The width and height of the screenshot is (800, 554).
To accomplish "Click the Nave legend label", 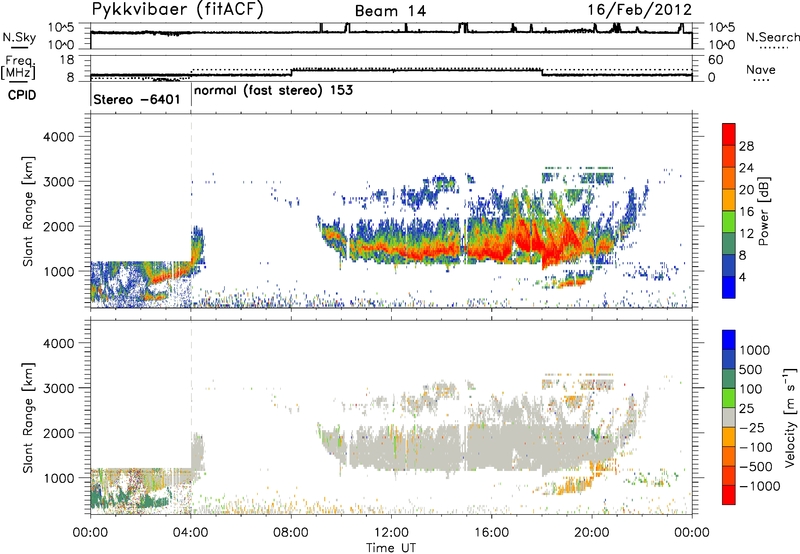I will [761, 70].
